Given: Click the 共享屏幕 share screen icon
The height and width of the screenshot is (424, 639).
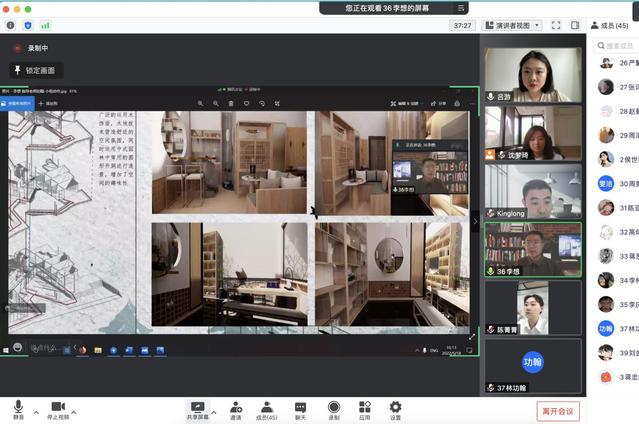Looking at the screenshot, I should click(x=197, y=406).
